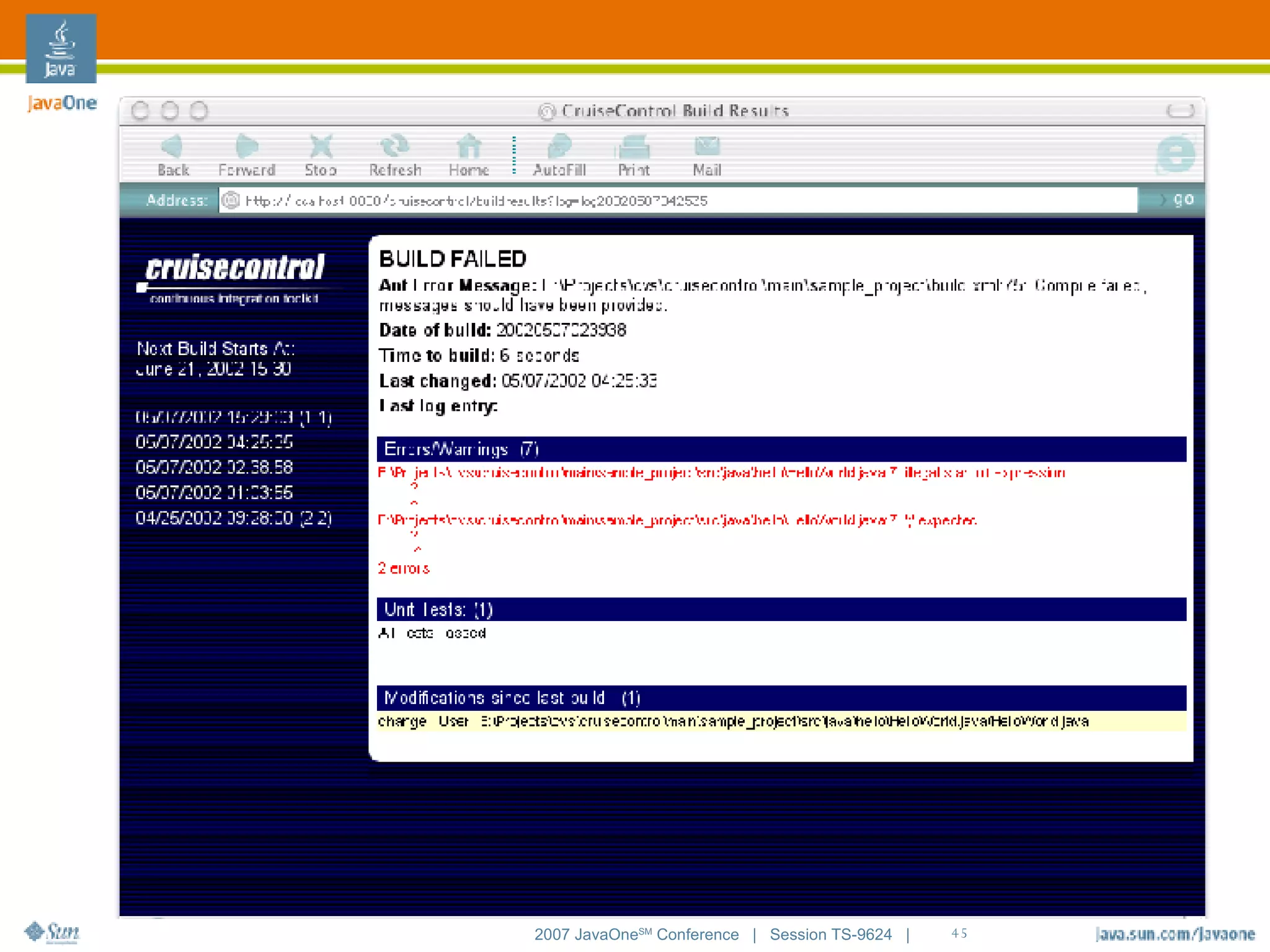Image resolution: width=1270 pixels, height=952 pixels.
Task: Click the java.sun.com/javaone footer link
Action: click(x=1175, y=934)
